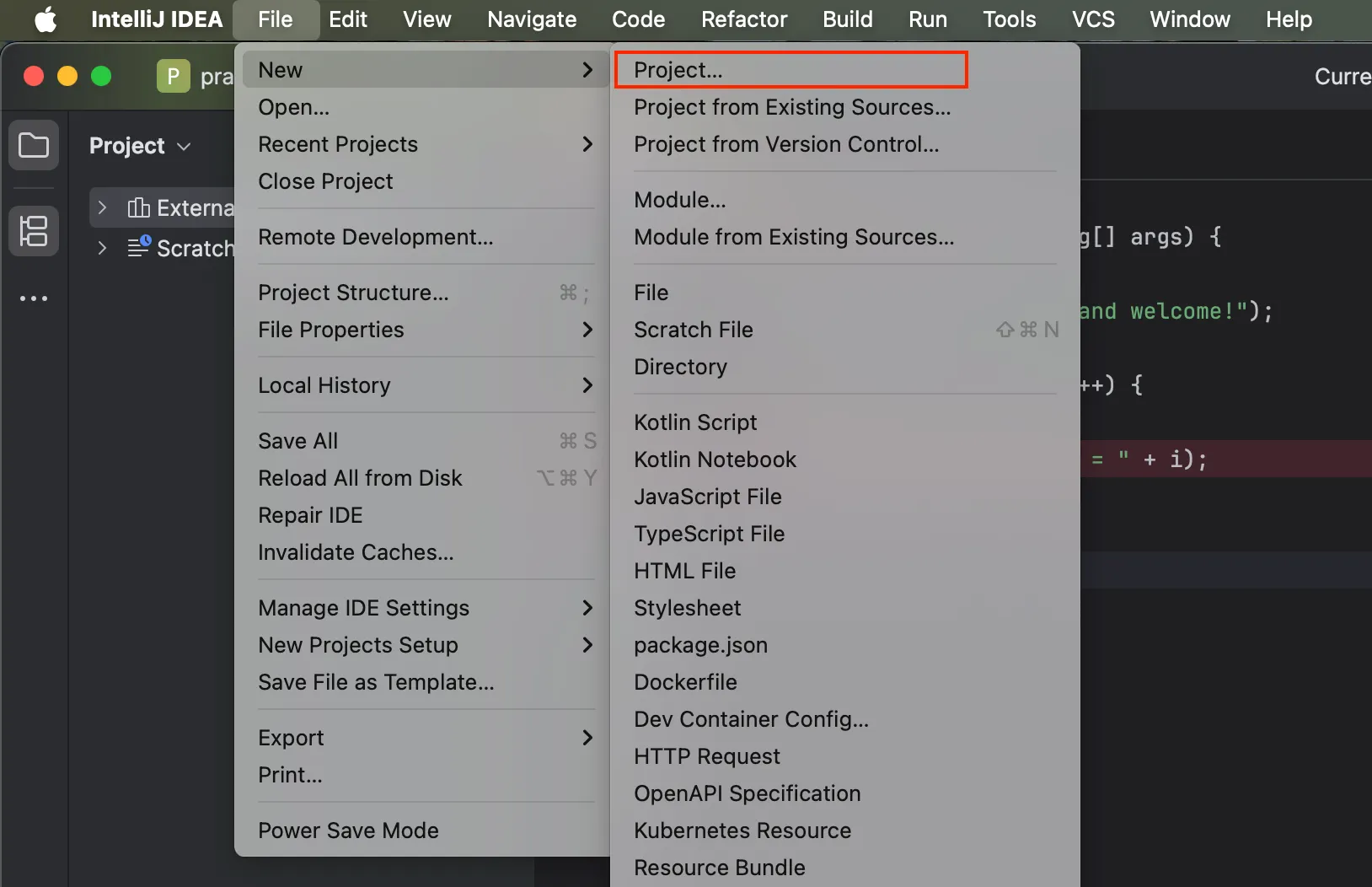The height and width of the screenshot is (887, 1372).
Task: Select Invalidate Caches menu item
Action: [x=356, y=552]
